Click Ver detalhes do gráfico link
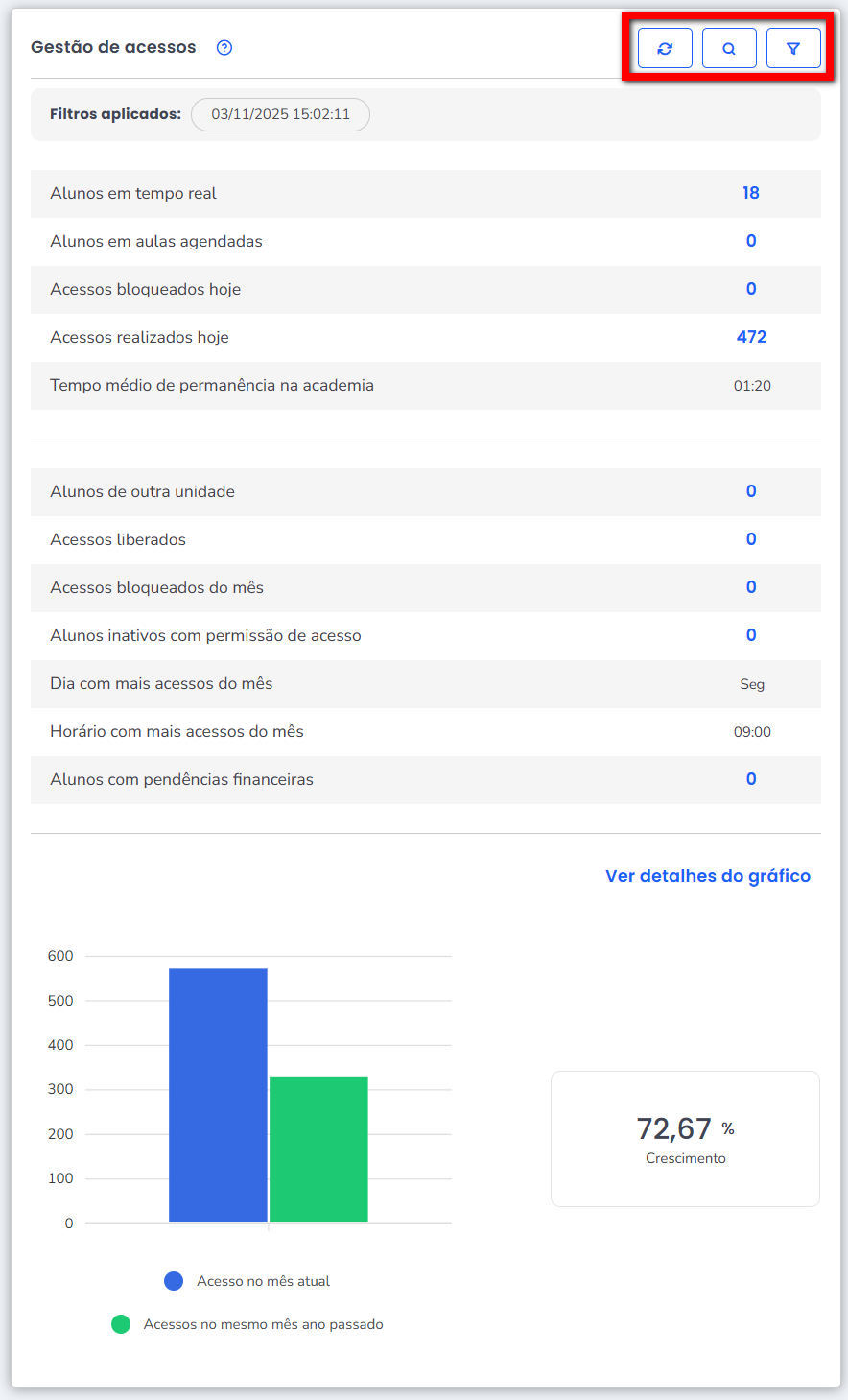This screenshot has width=848, height=1400. [x=707, y=876]
